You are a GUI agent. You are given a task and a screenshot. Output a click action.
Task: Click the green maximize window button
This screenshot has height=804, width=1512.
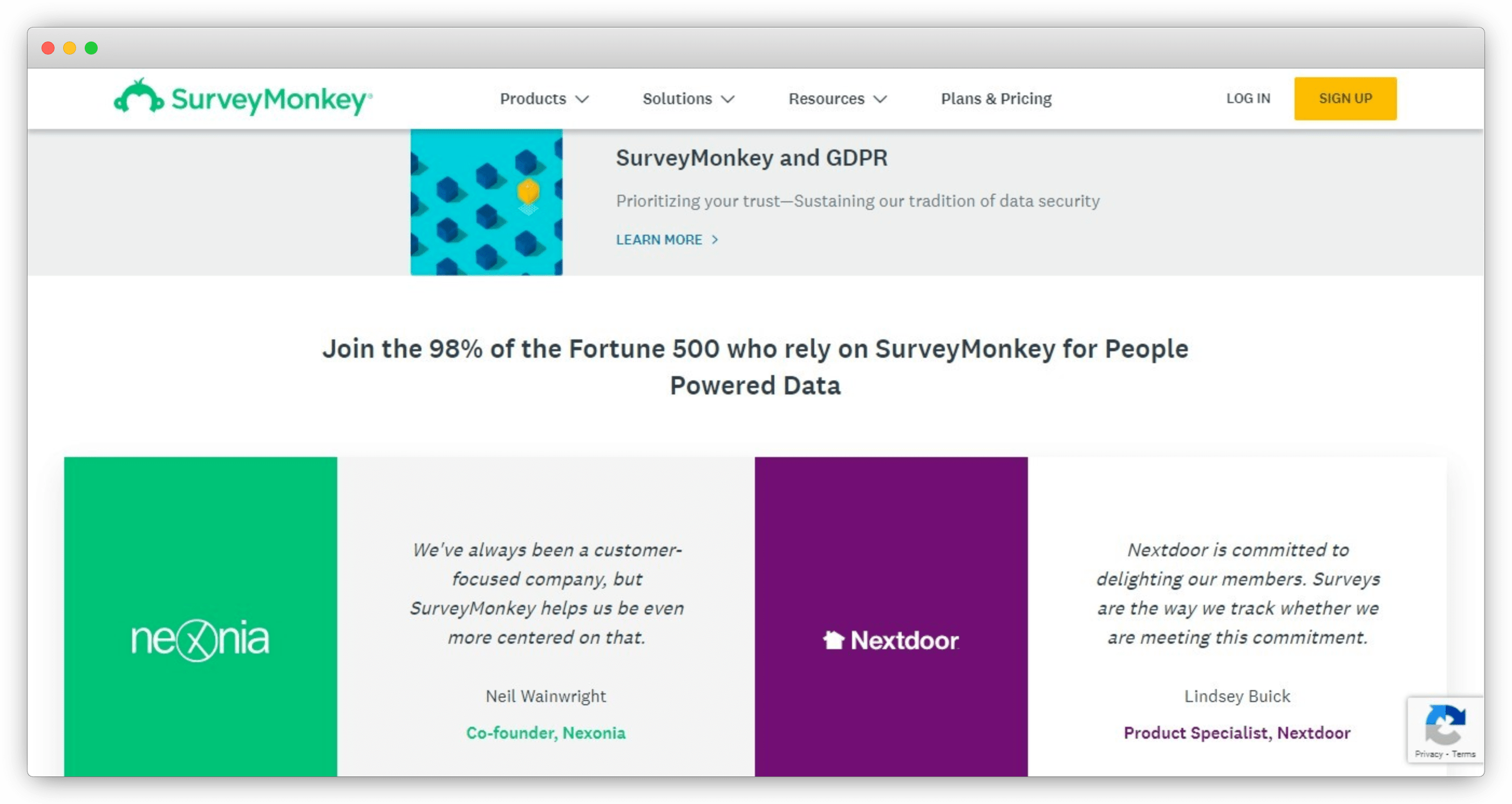(91, 48)
